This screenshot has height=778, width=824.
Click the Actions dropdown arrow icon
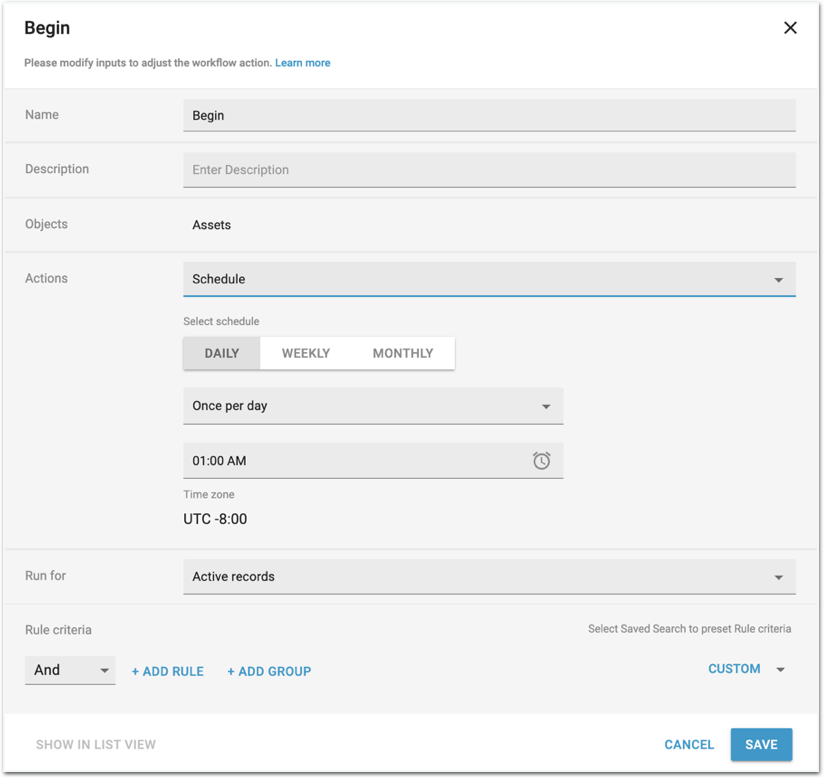778,280
